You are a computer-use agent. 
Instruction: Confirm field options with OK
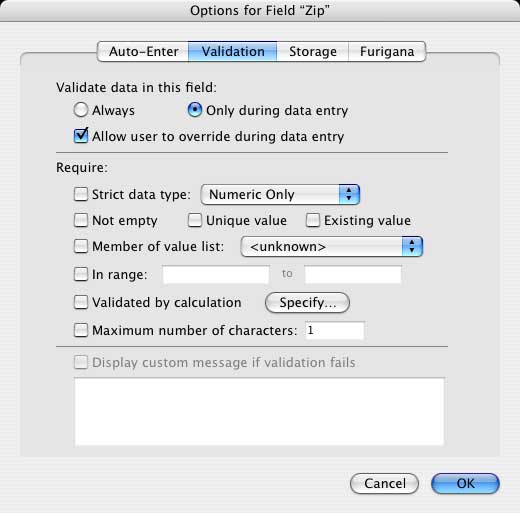click(x=465, y=483)
